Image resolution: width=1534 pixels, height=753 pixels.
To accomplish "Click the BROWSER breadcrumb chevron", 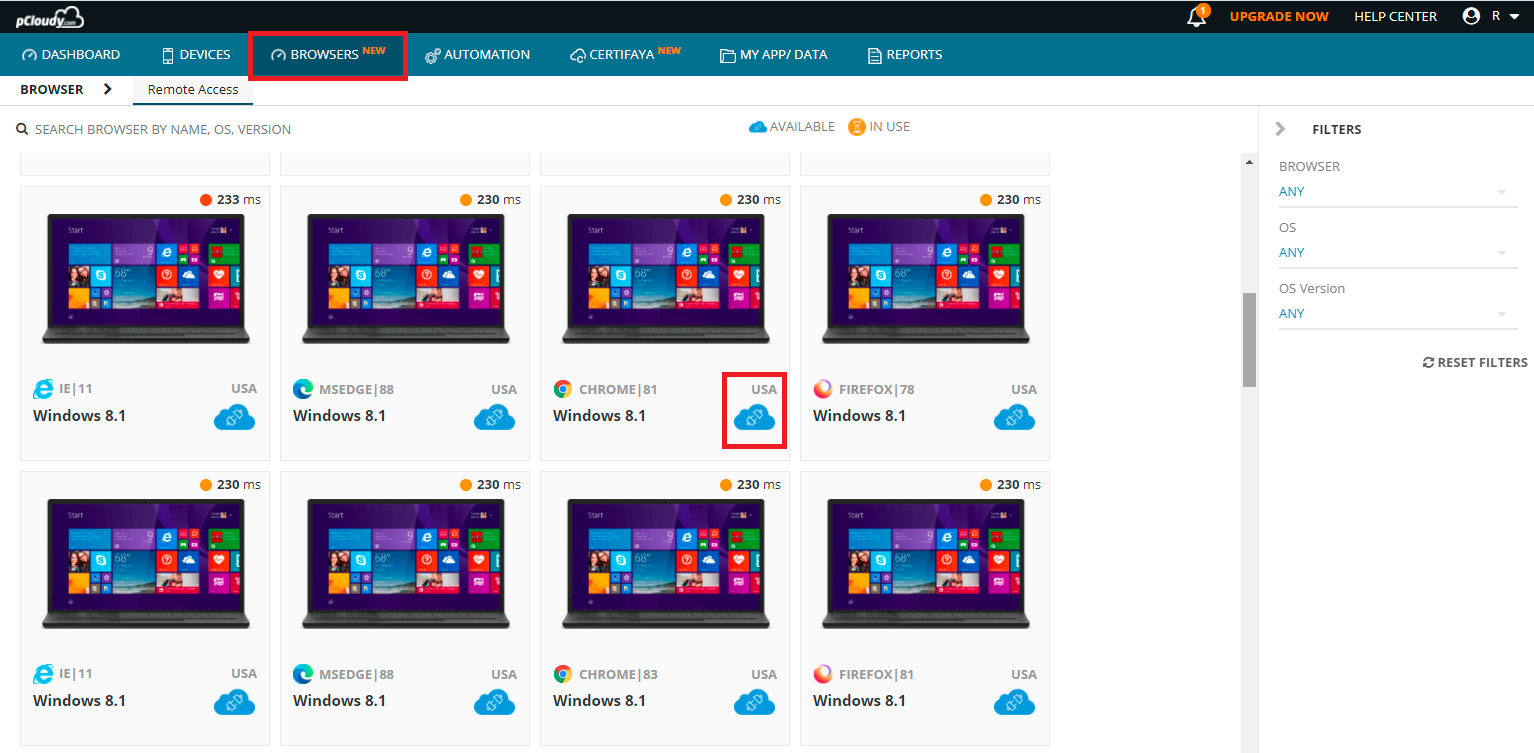I will [x=108, y=89].
